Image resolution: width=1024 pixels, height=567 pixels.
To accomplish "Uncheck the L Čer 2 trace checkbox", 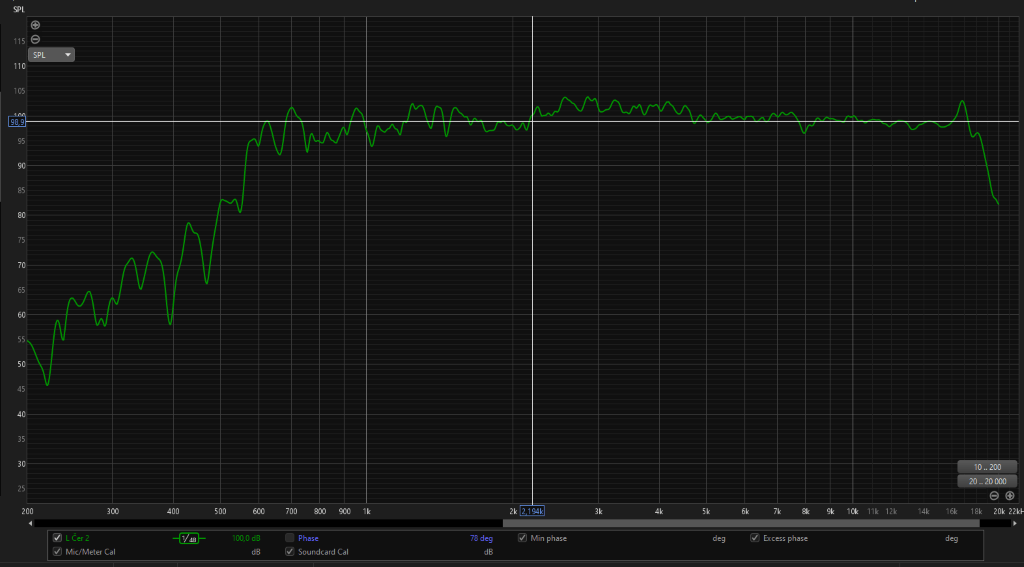I will click(x=57, y=538).
